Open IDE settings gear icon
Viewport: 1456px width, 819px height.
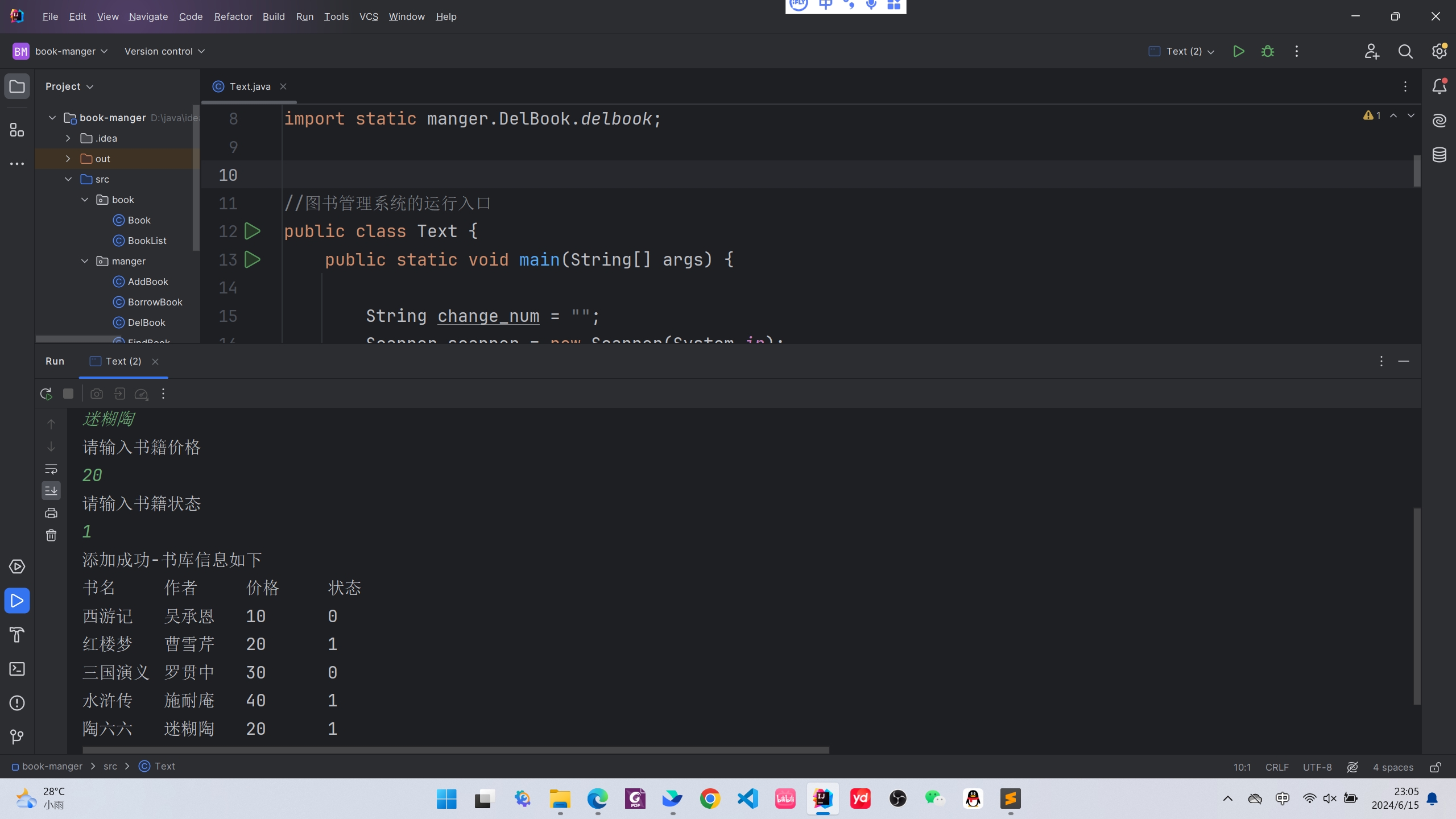point(1440,51)
